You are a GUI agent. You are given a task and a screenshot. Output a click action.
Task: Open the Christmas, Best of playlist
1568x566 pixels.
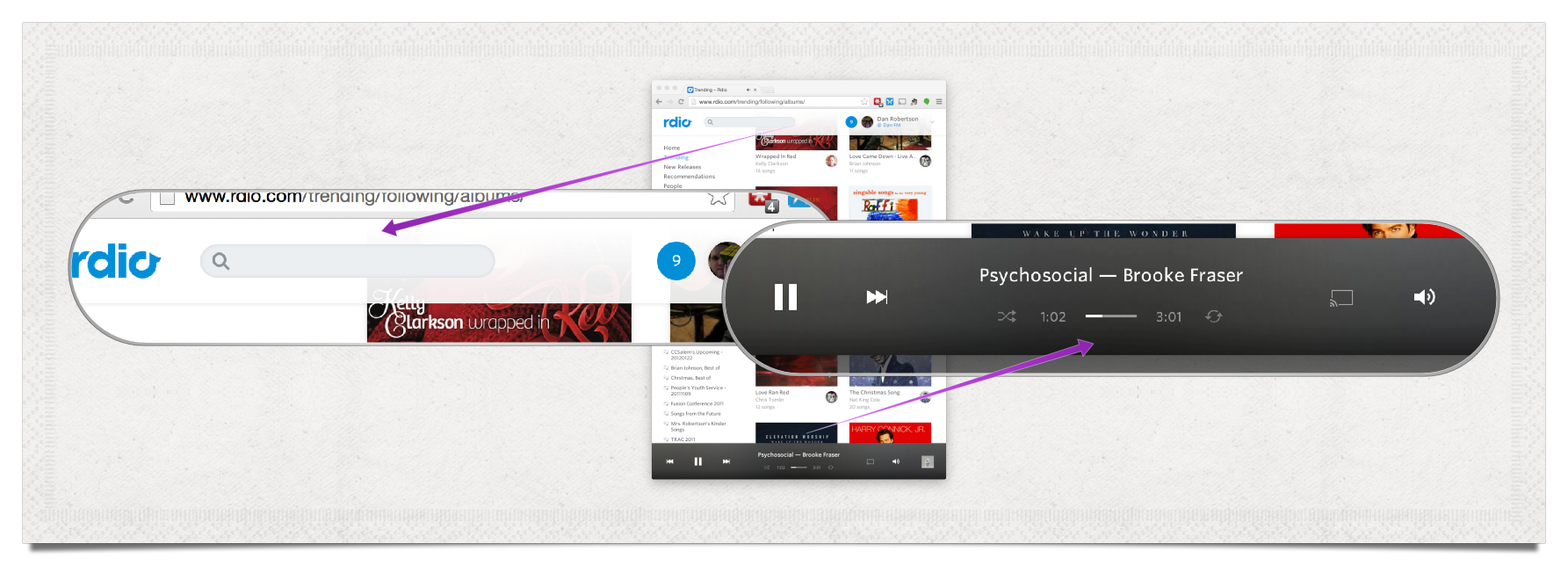tap(691, 378)
